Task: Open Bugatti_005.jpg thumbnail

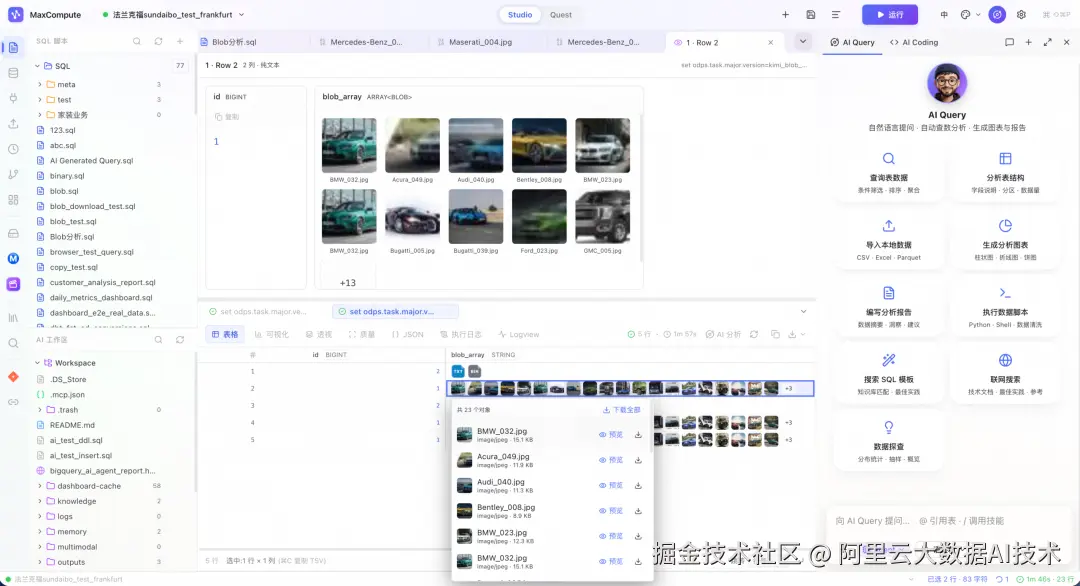Action: click(413, 216)
